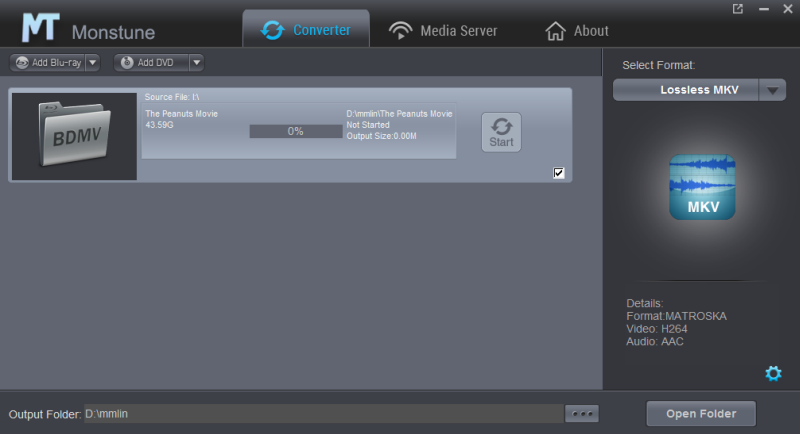800x434 pixels.
Task: Click the Open Folder button
Action: point(700,413)
